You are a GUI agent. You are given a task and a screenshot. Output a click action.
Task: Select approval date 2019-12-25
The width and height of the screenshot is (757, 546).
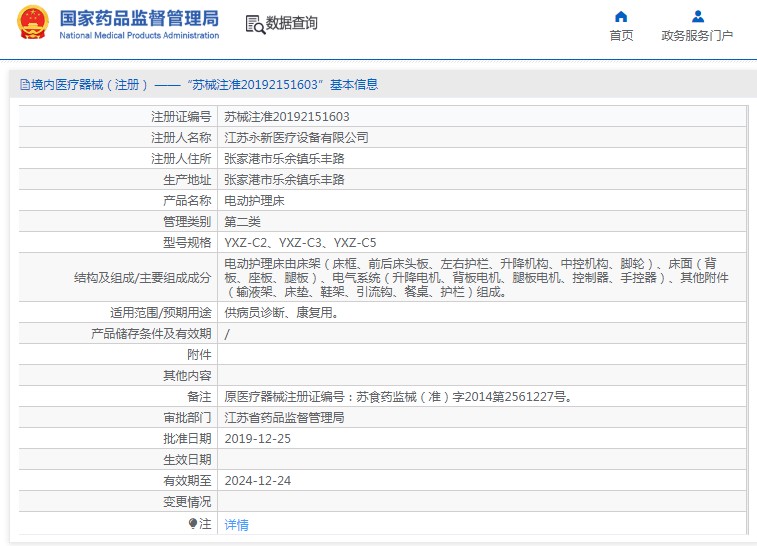pyautogui.click(x=258, y=439)
